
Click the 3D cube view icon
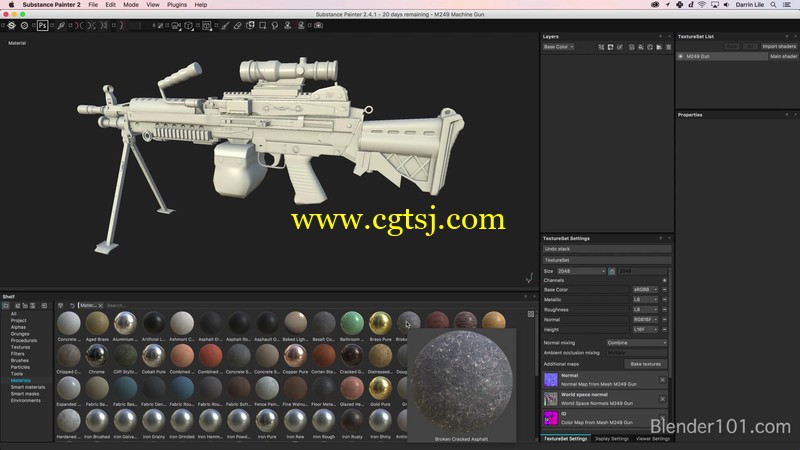188,26
